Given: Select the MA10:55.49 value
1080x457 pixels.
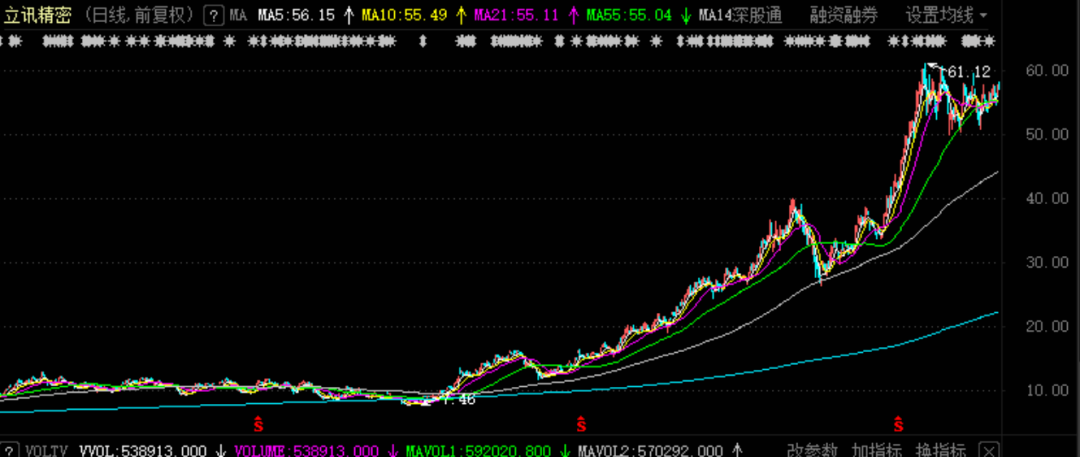Looking at the screenshot, I should tap(404, 14).
